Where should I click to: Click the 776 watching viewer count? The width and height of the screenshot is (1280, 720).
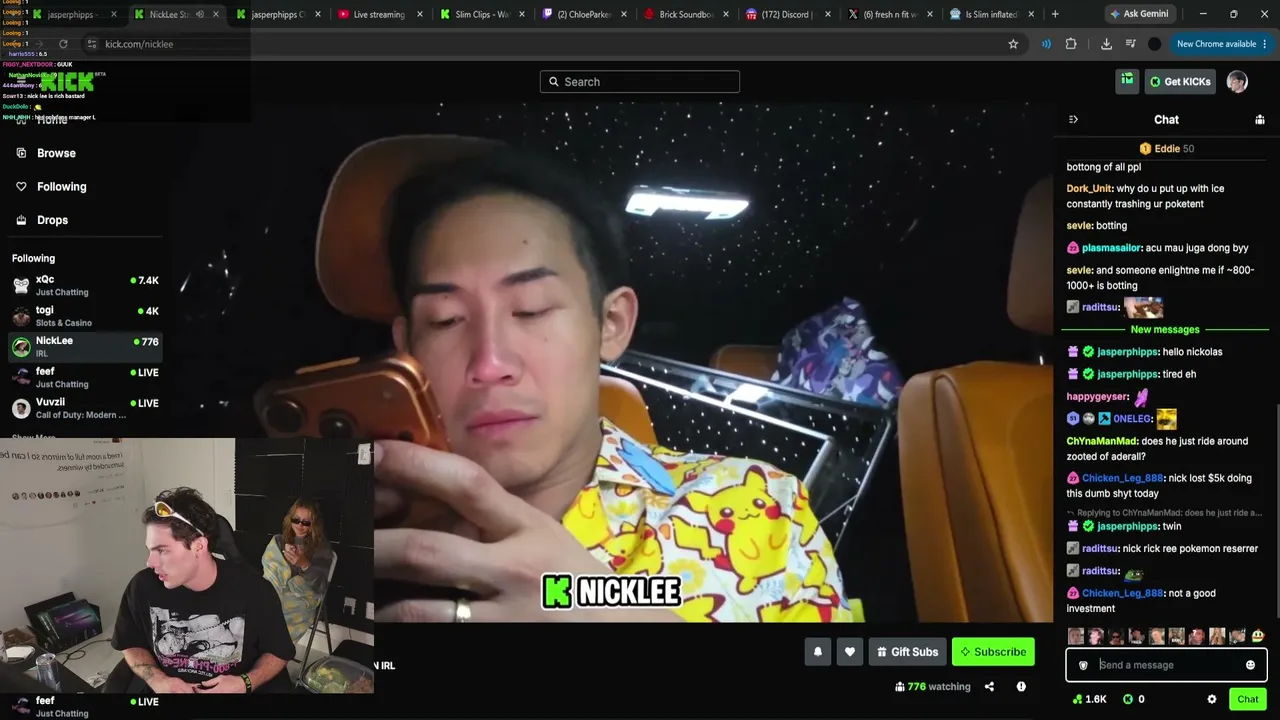(x=933, y=687)
